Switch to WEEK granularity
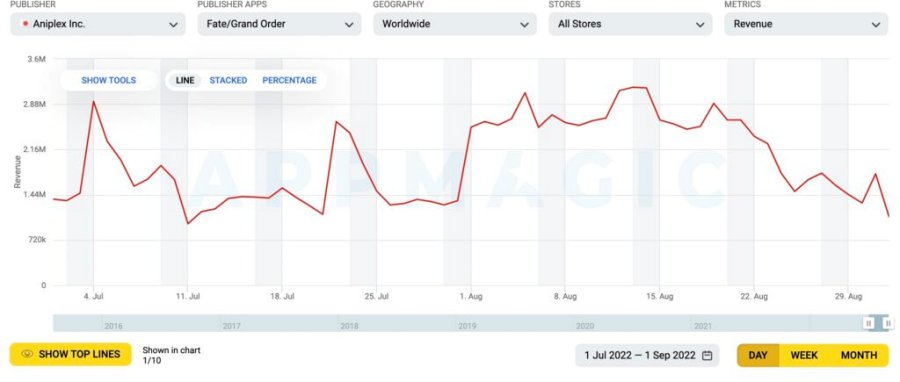This screenshot has height=382, width=900. coord(804,355)
